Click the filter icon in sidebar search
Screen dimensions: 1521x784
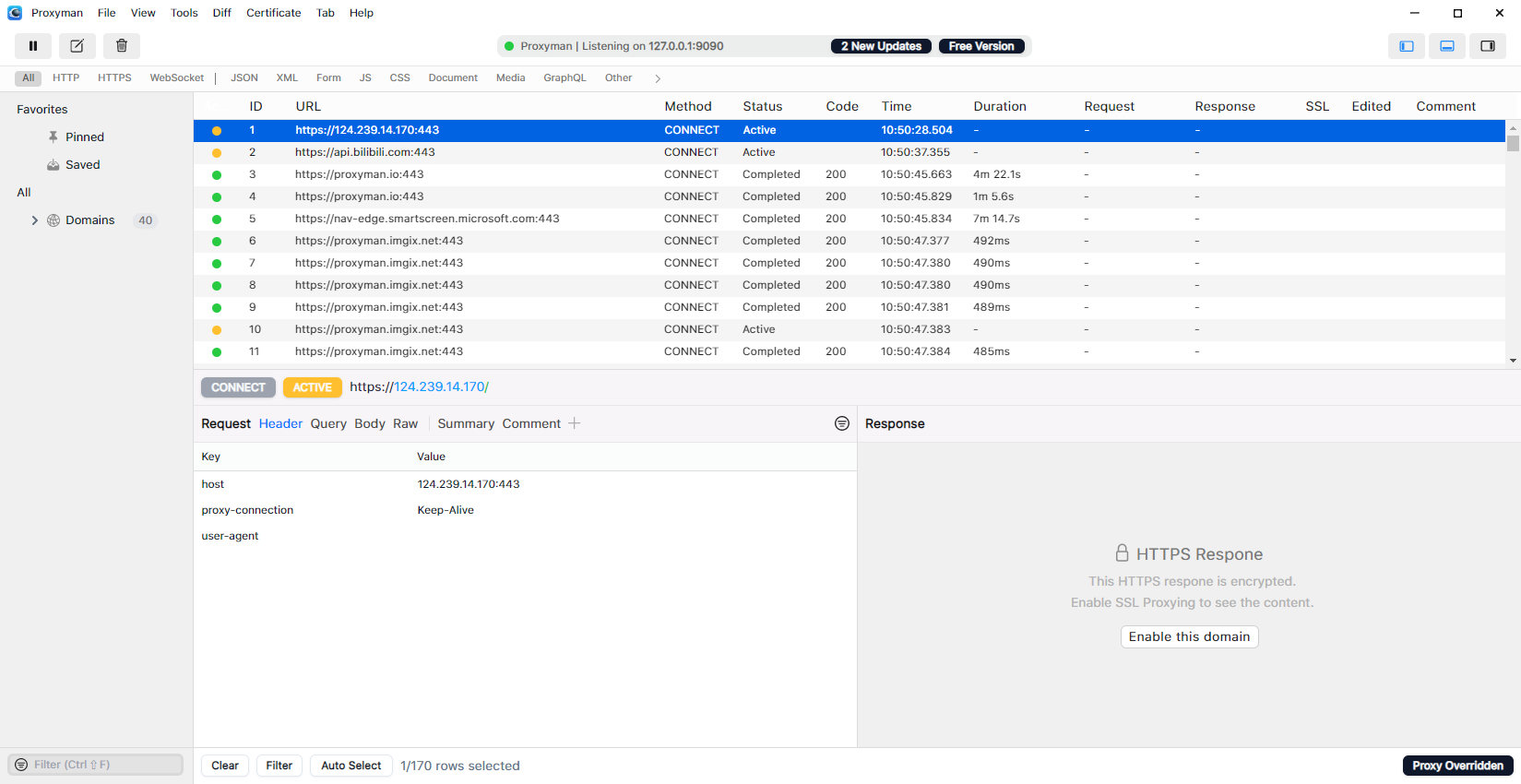[x=21, y=765]
